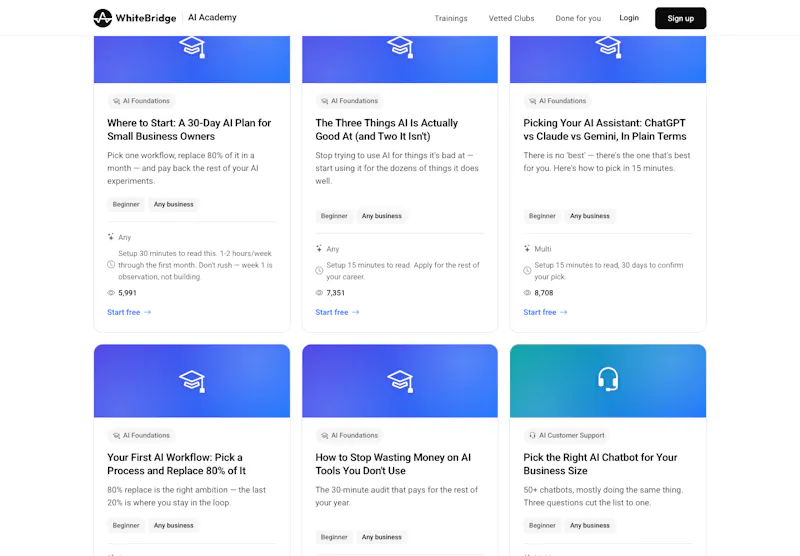Open the title 'Your First AI Workflow'
The image size is (800, 556).
pyautogui.click(x=176, y=464)
